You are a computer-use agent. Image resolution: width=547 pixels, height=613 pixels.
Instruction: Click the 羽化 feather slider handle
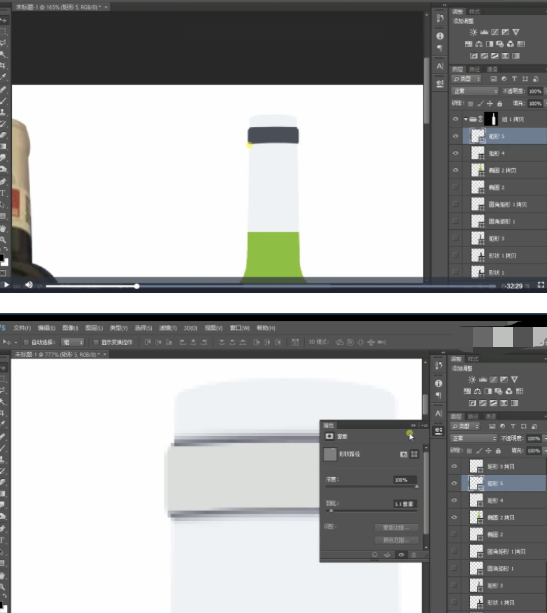[331, 511]
